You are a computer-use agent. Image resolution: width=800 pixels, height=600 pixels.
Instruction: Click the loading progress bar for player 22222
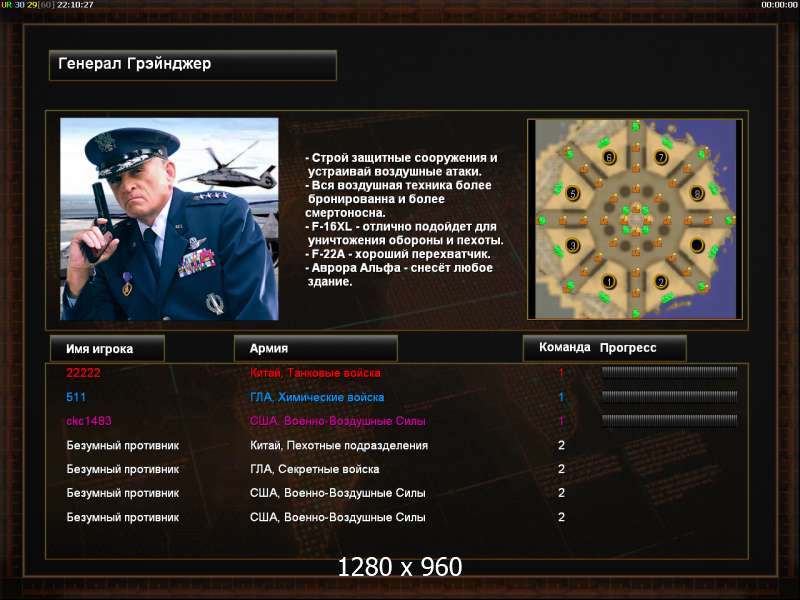click(669, 372)
